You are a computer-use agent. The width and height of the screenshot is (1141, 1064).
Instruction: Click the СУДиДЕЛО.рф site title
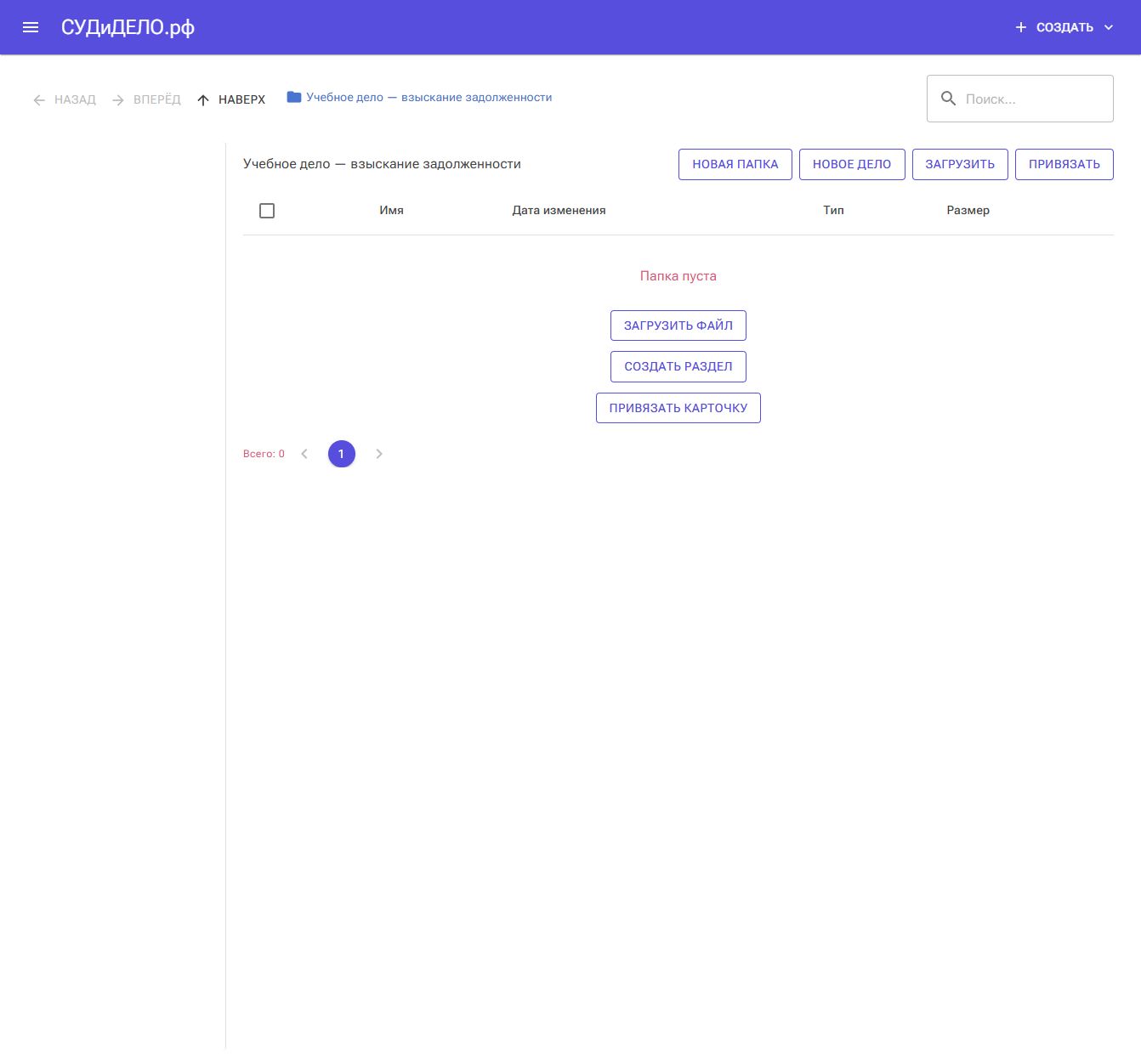click(x=128, y=27)
